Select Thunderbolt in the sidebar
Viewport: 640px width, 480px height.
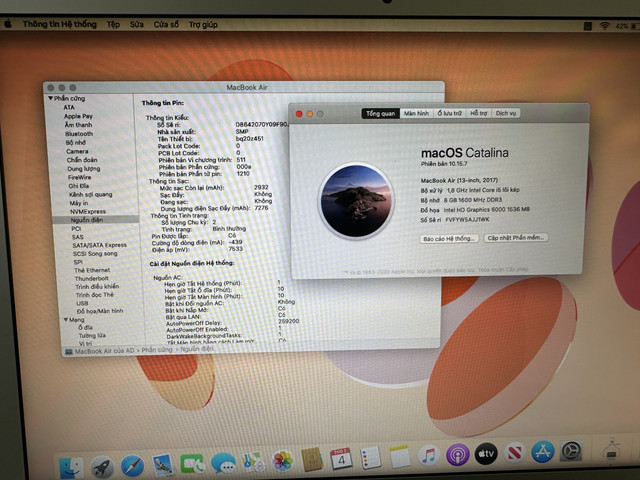[91, 278]
